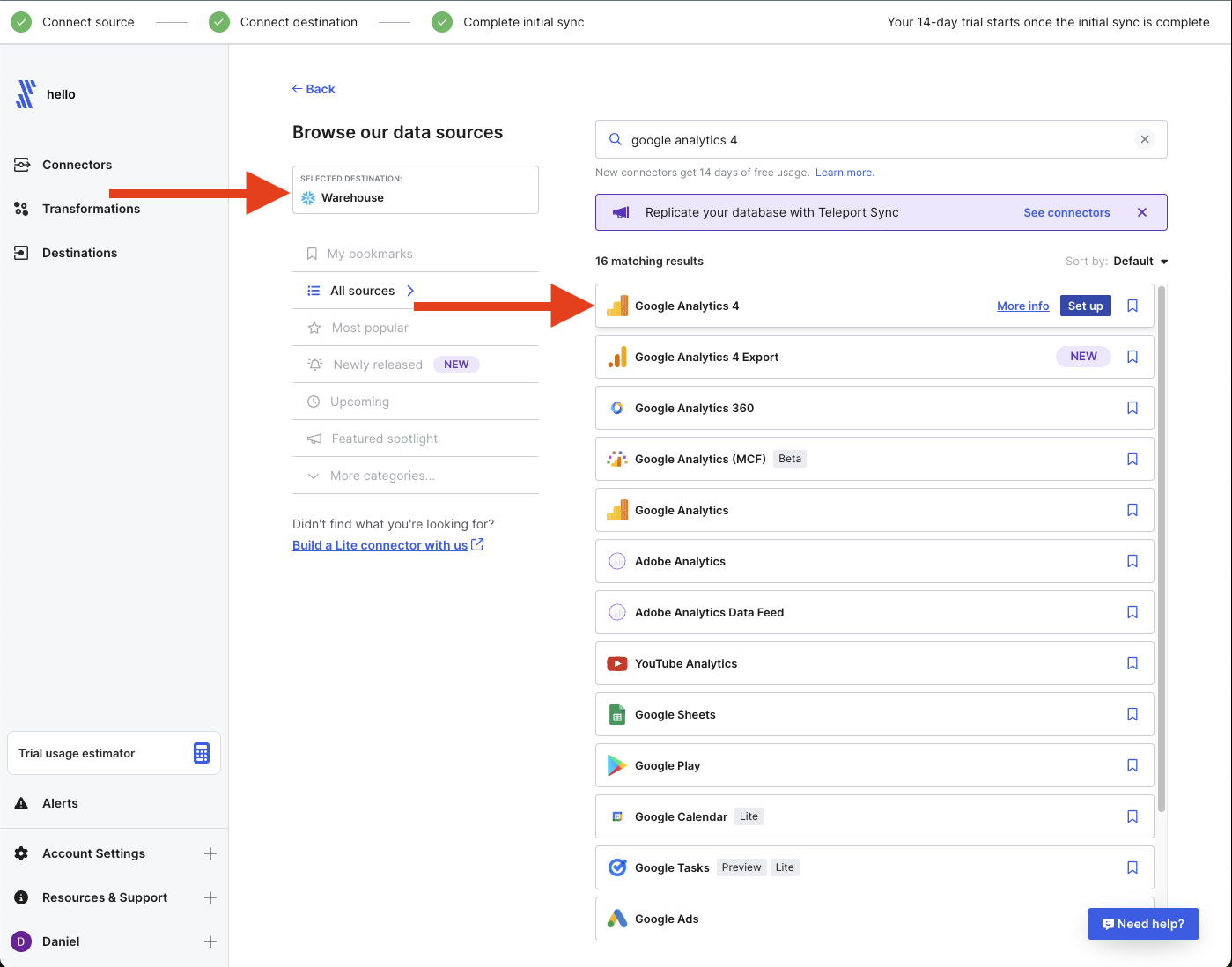Bookmark Google Analytics 360 connector

[1132, 408]
